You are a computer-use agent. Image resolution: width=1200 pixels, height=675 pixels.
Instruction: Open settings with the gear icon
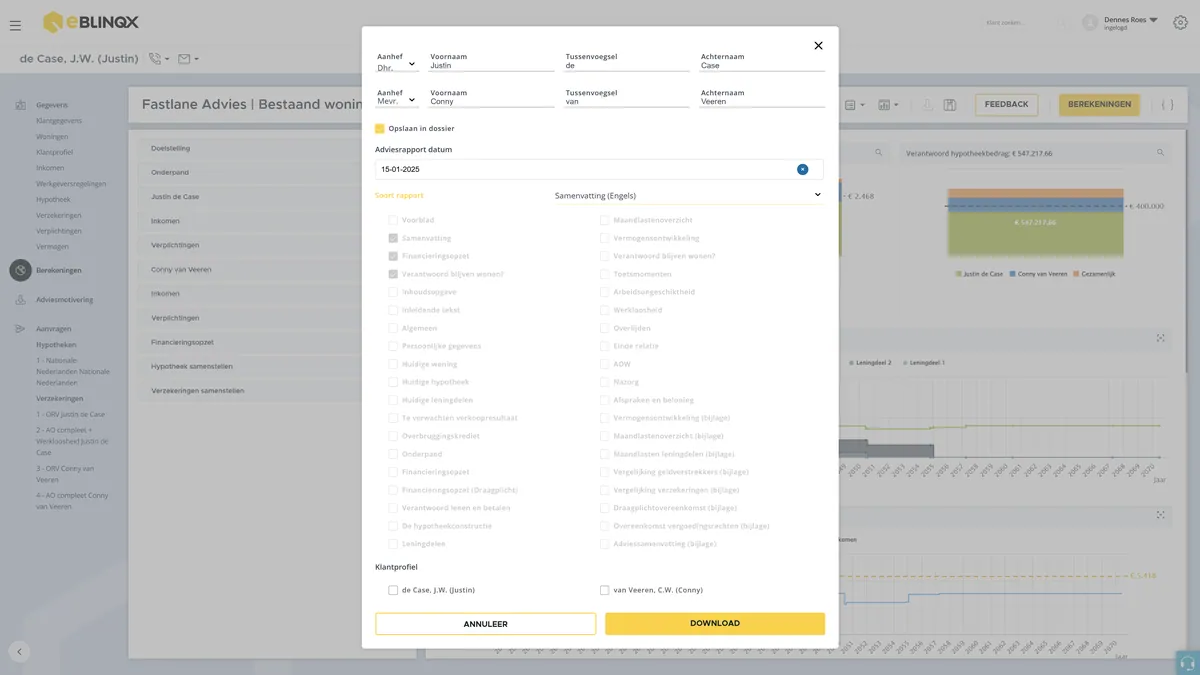coord(1180,23)
